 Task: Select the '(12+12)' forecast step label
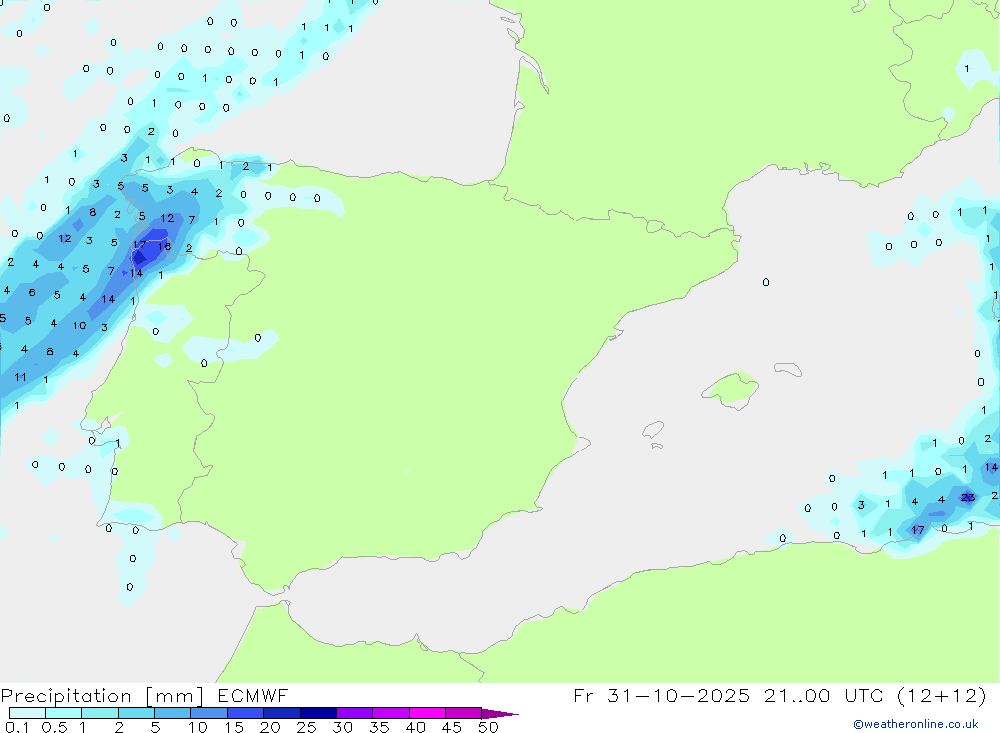point(941,695)
